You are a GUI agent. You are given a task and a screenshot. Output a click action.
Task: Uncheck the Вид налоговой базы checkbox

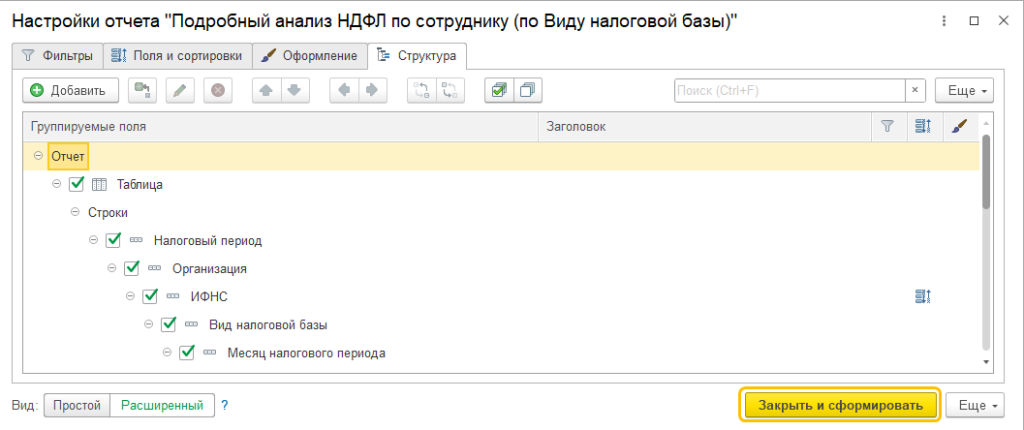click(x=169, y=325)
